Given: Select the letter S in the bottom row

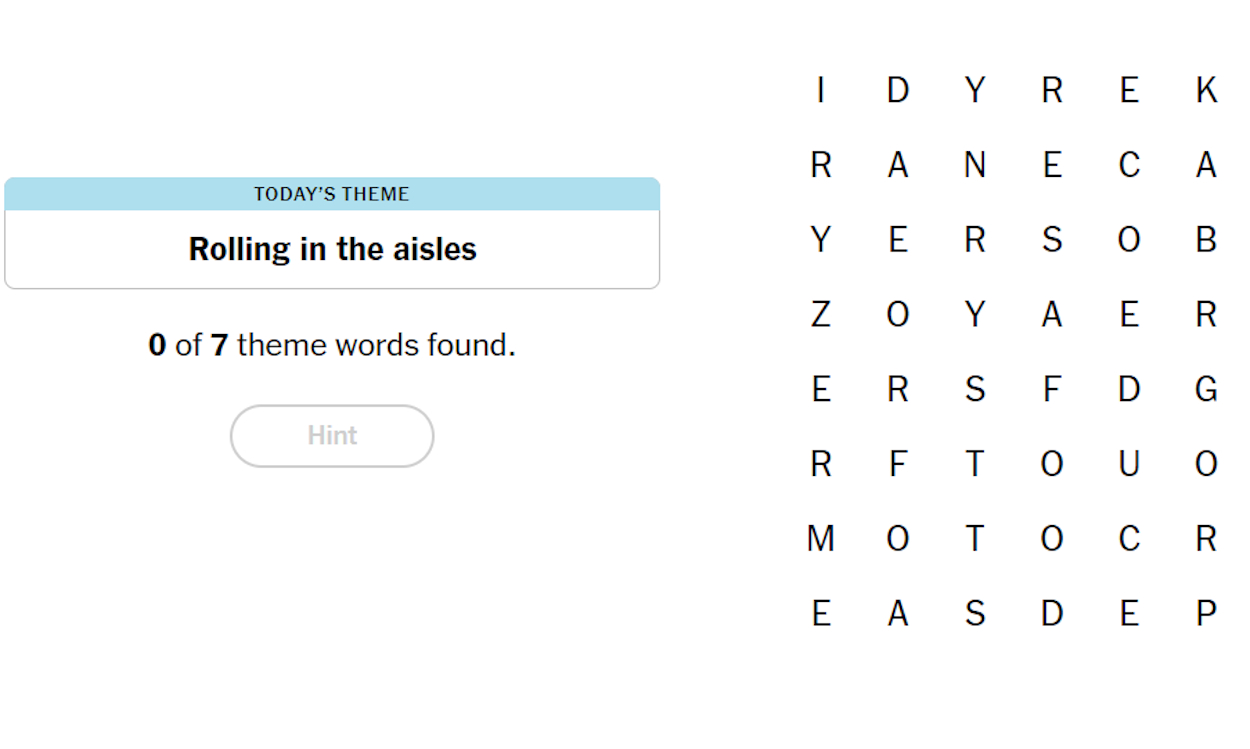Looking at the screenshot, I should (x=975, y=614).
